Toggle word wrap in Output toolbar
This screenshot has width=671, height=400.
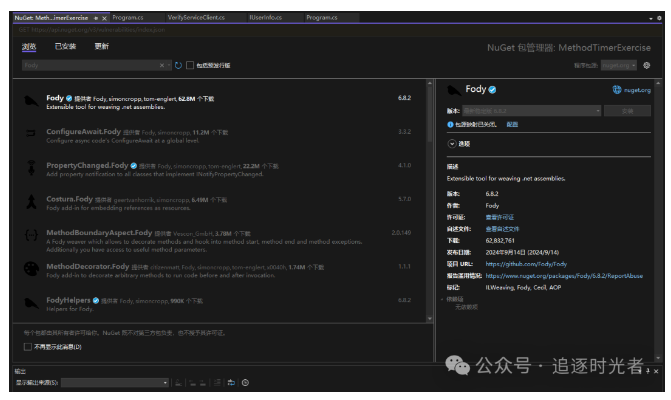(x=231, y=383)
